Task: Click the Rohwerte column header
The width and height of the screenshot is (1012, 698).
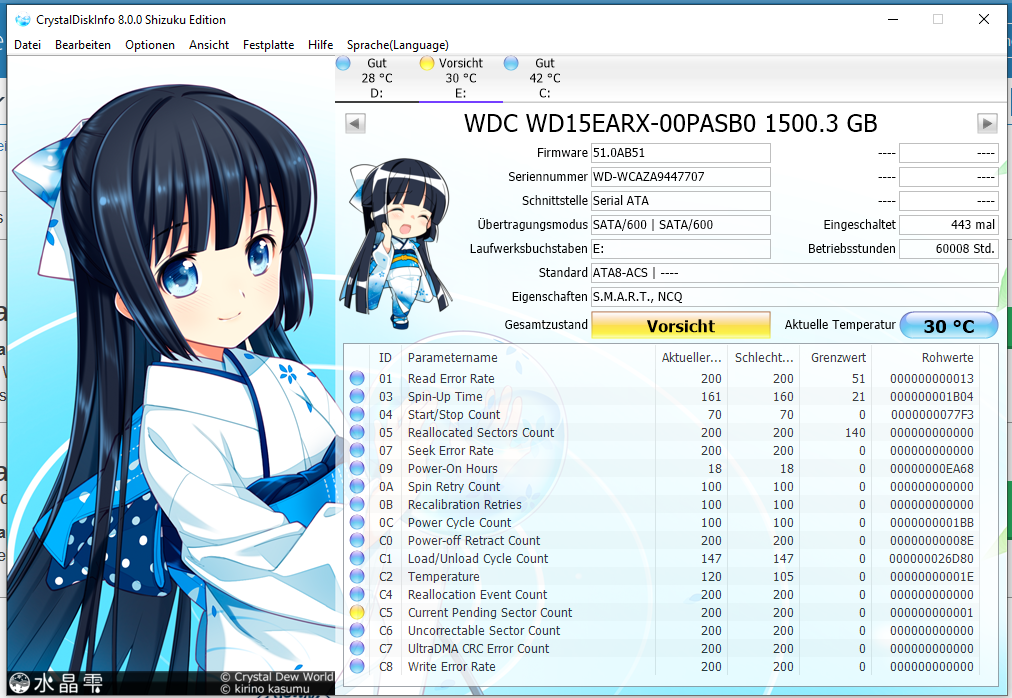Action: [947, 358]
